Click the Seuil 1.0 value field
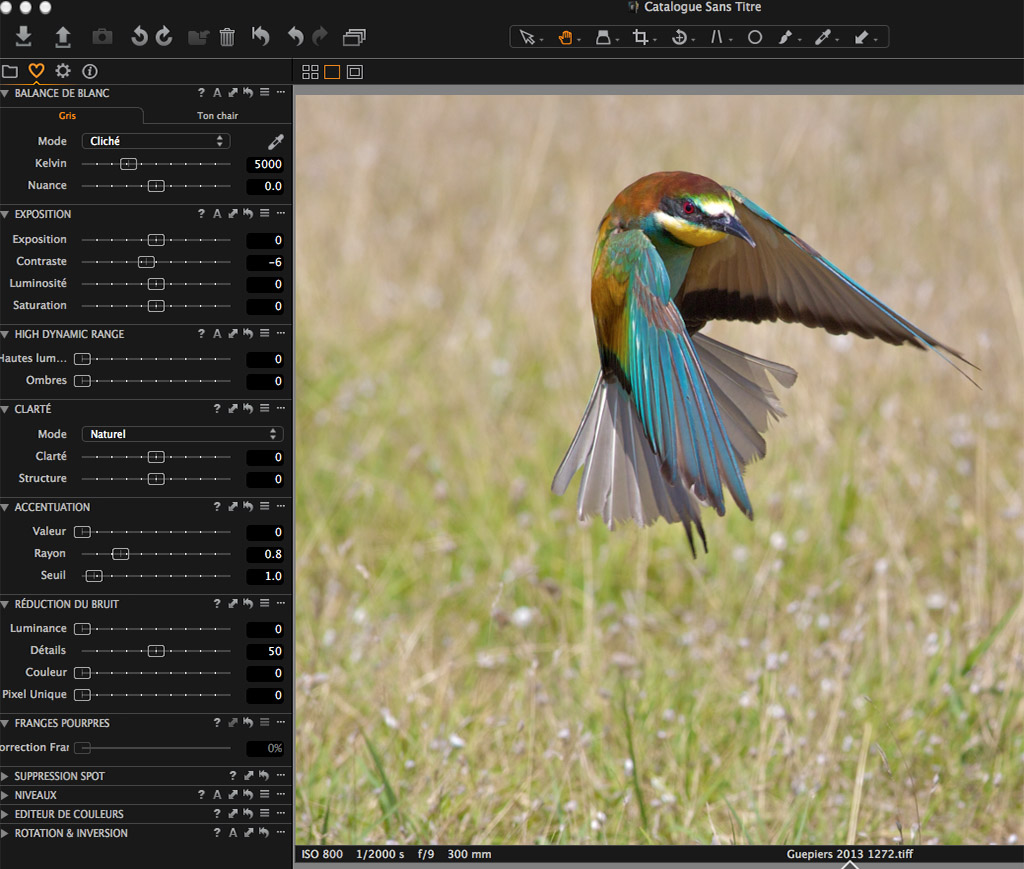 click(x=266, y=576)
